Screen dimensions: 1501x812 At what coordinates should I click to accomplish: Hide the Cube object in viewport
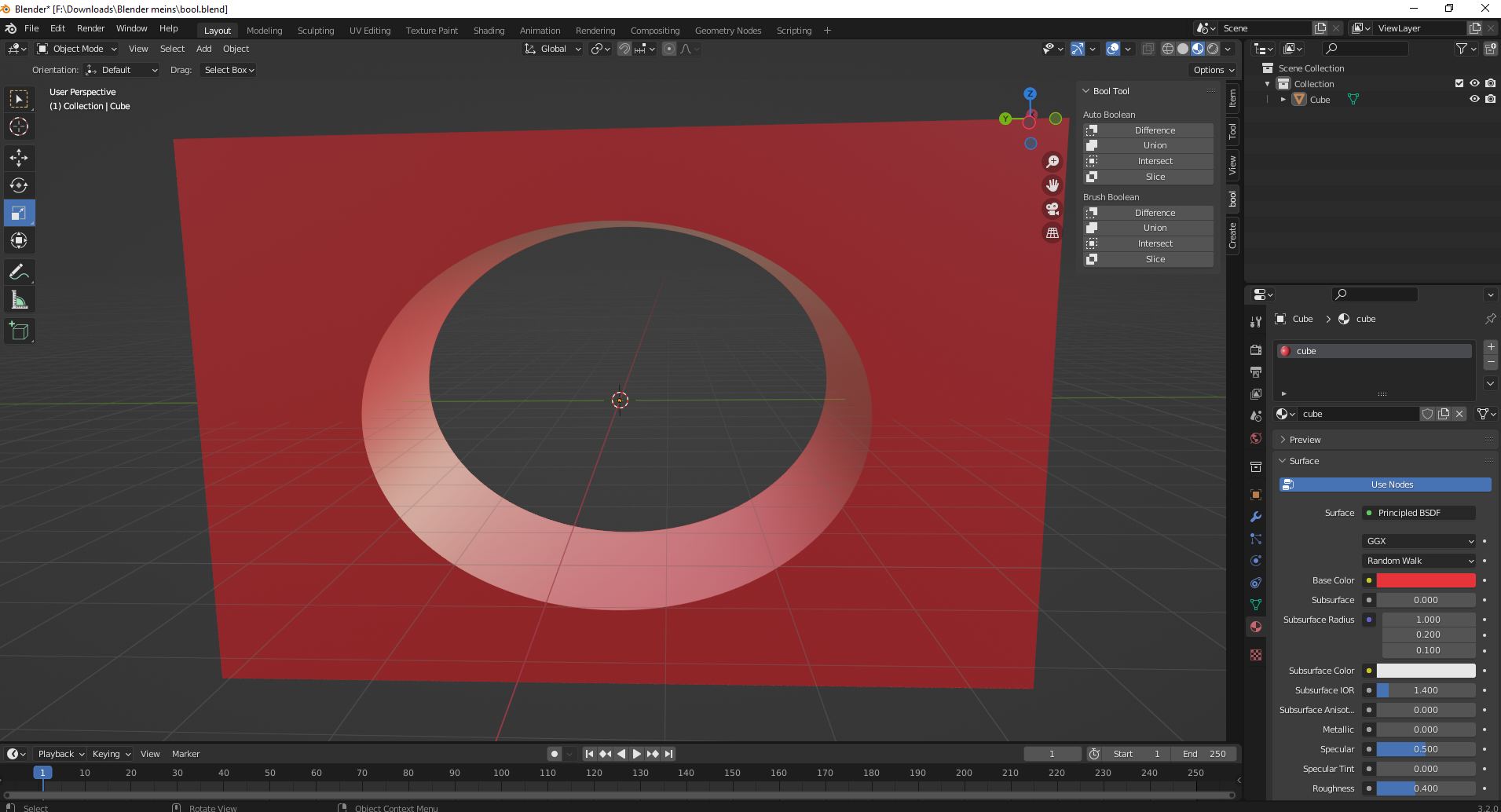pyautogui.click(x=1474, y=99)
